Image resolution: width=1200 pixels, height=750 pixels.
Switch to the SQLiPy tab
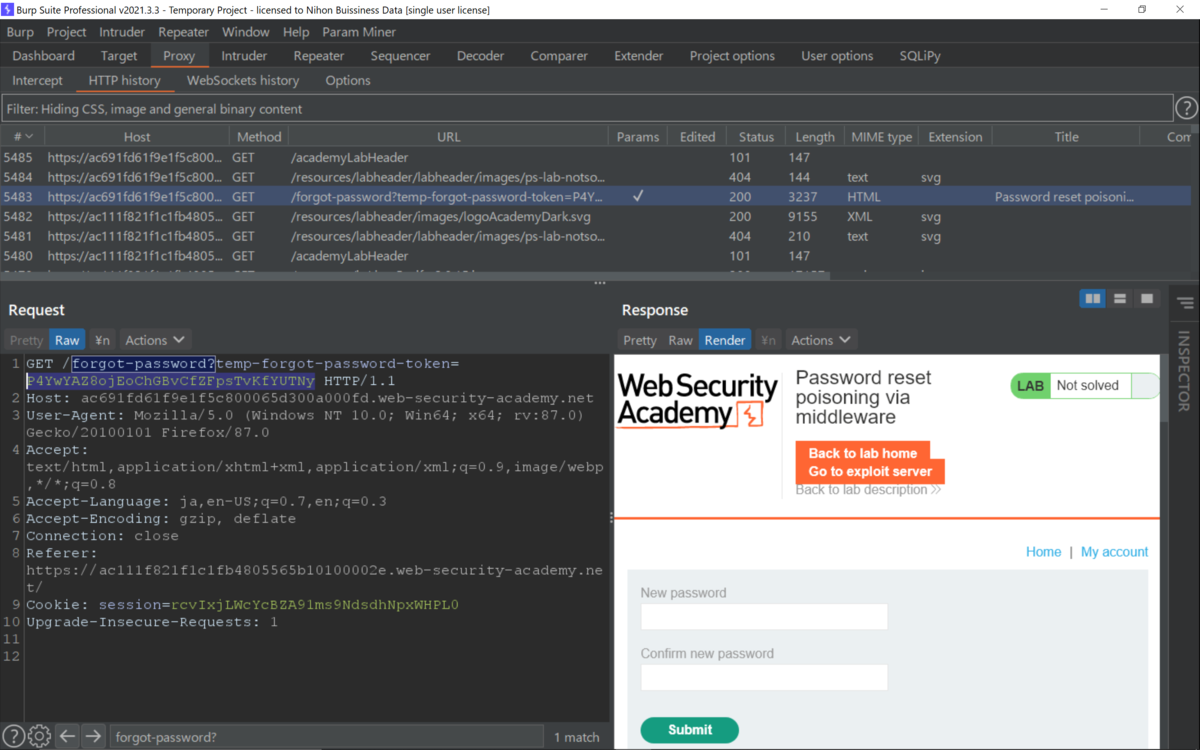(920, 56)
